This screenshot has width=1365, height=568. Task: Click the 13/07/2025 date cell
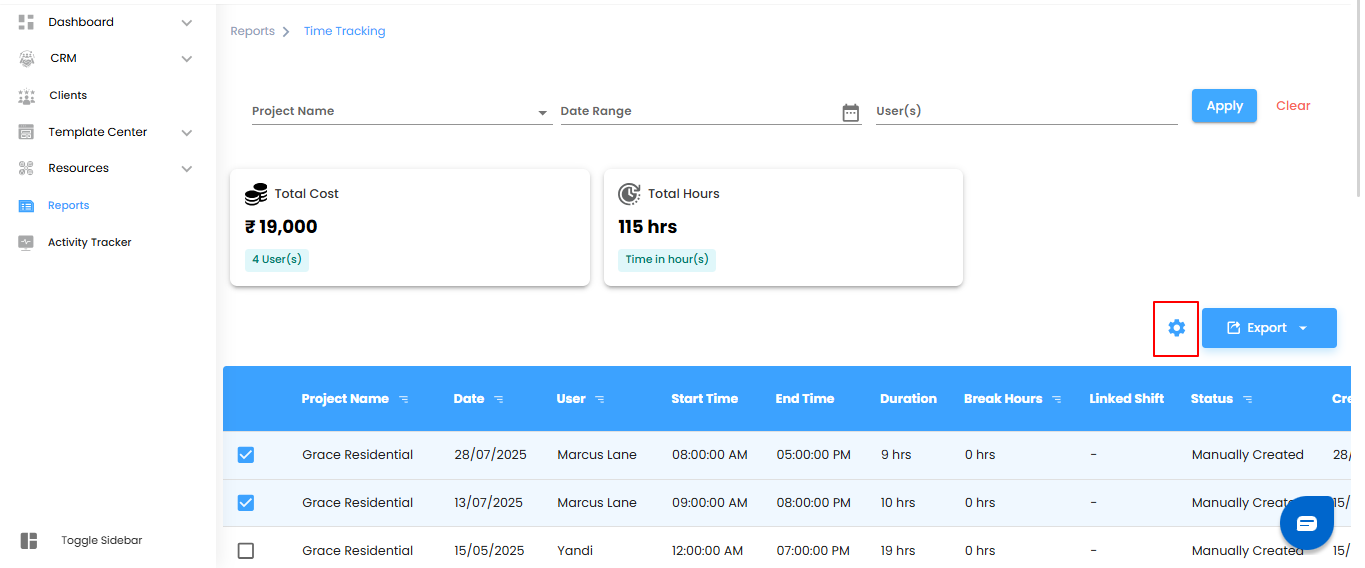click(489, 503)
